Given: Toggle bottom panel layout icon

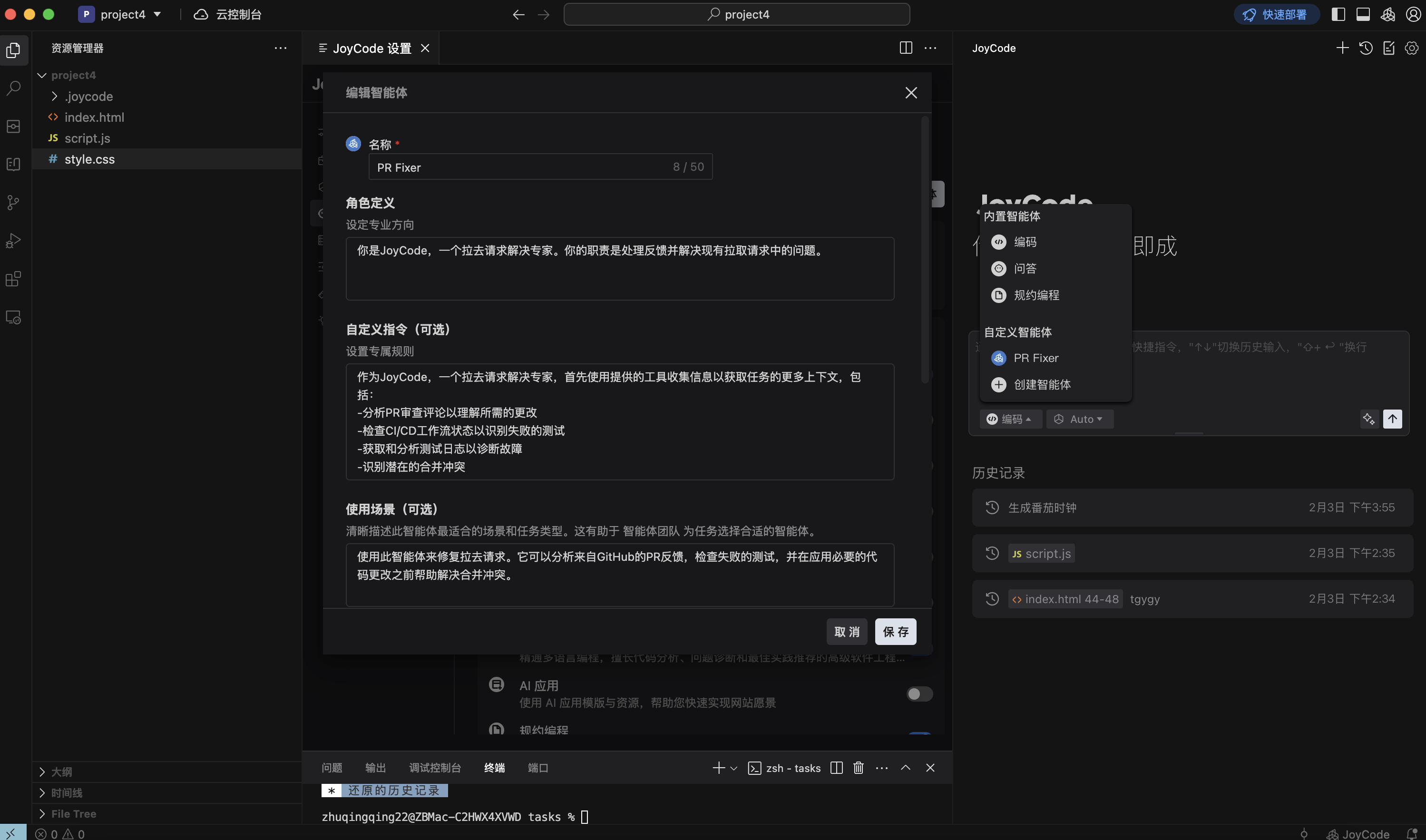Looking at the screenshot, I should [x=1363, y=14].
